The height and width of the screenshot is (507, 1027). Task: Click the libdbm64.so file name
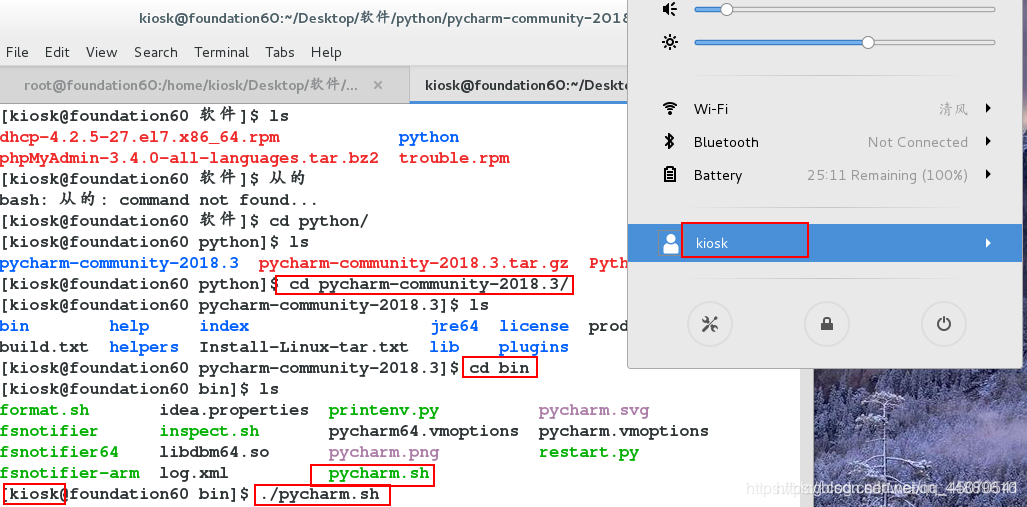(x=214, y=452)
